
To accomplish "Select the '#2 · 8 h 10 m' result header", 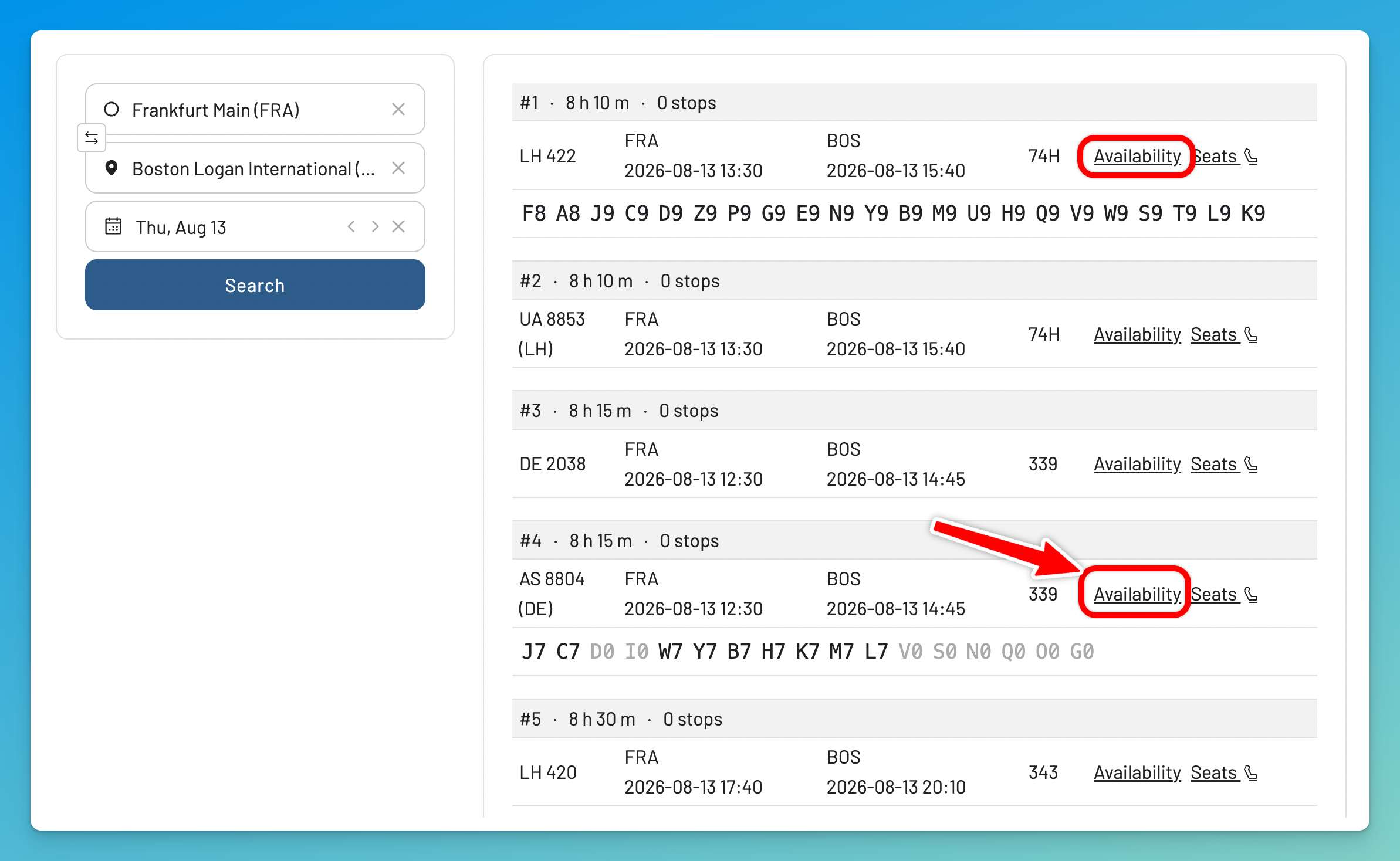I will pos(914,281).
